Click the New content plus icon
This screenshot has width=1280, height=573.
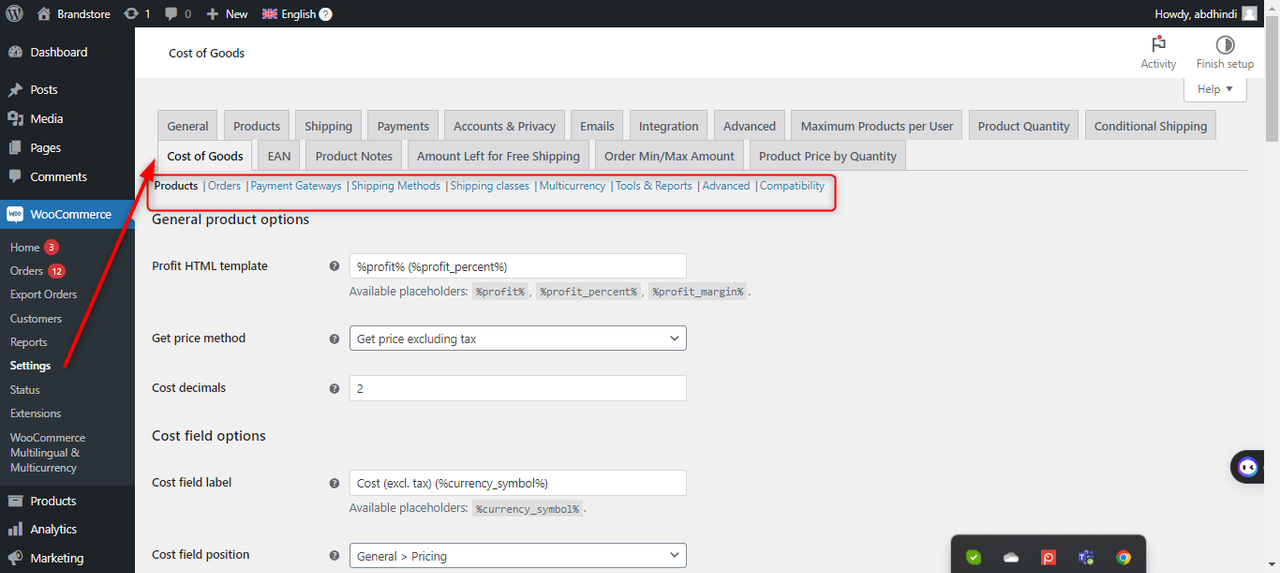point(212,14)
